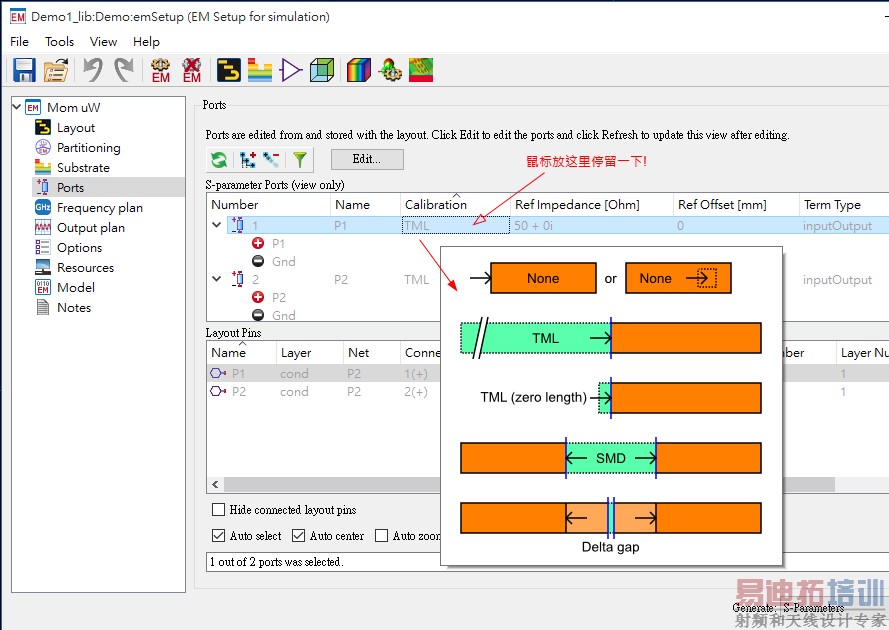Select Substrate in the setup tree
Image resolution: width=889 pixels, height=630 pixels.
coord(83,167)
